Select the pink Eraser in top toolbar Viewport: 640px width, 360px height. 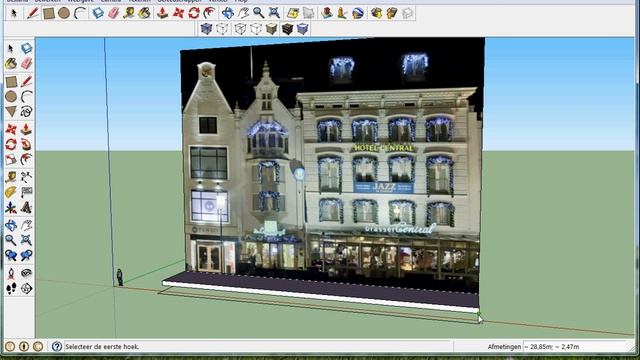113,13
